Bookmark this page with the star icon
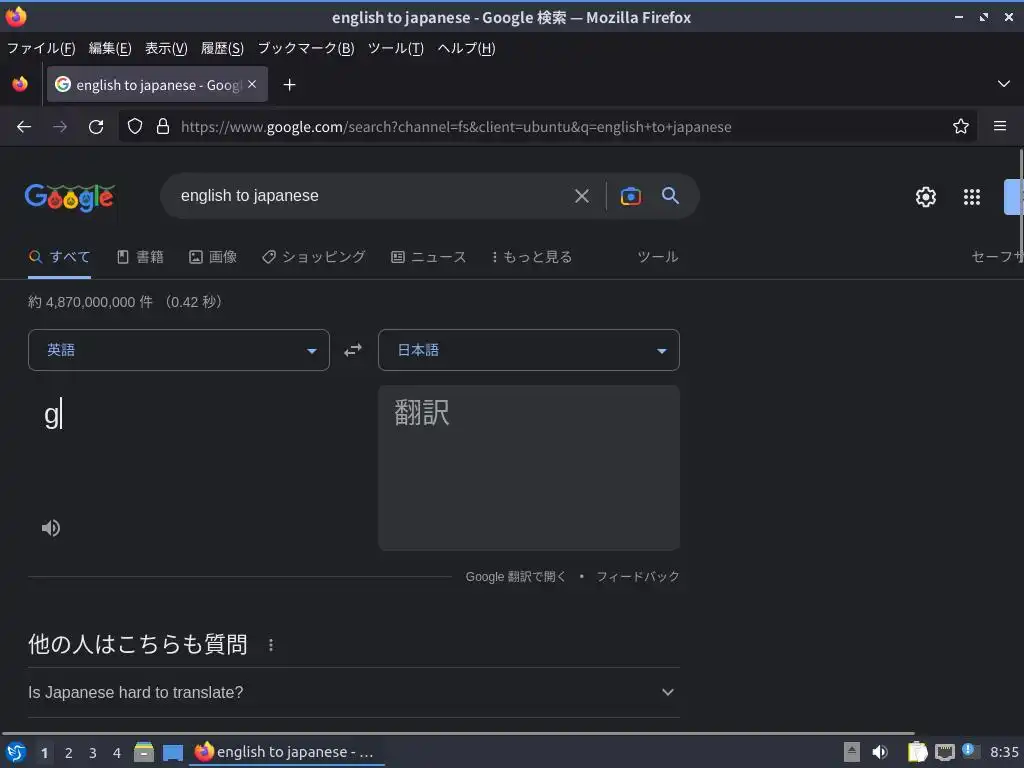This screenshot has height=768, width=1024. [961, 126]
